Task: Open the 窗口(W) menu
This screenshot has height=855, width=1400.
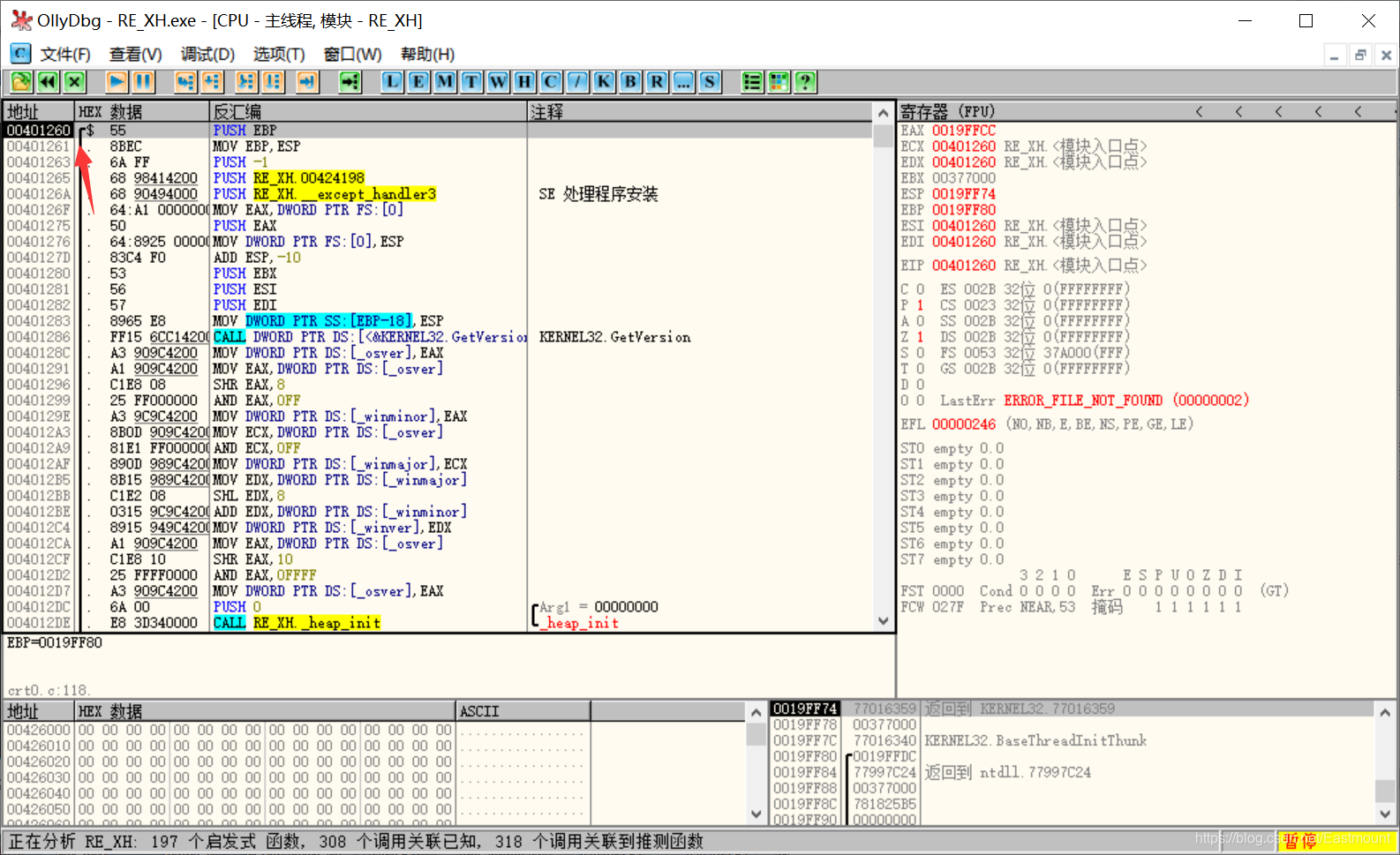Action: pos(352,55)
